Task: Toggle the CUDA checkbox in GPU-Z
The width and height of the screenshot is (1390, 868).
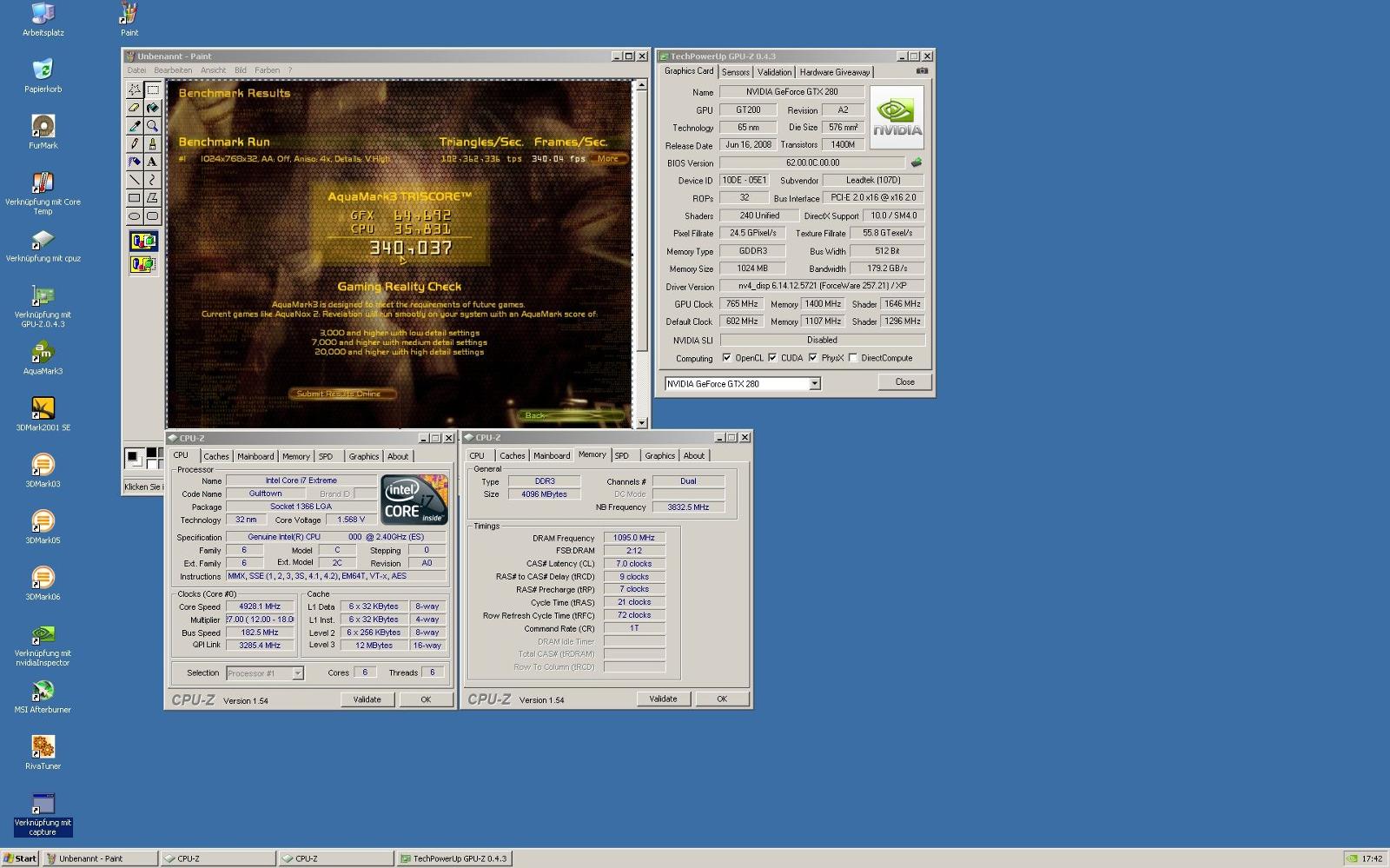Action: [x=771, y=358]
